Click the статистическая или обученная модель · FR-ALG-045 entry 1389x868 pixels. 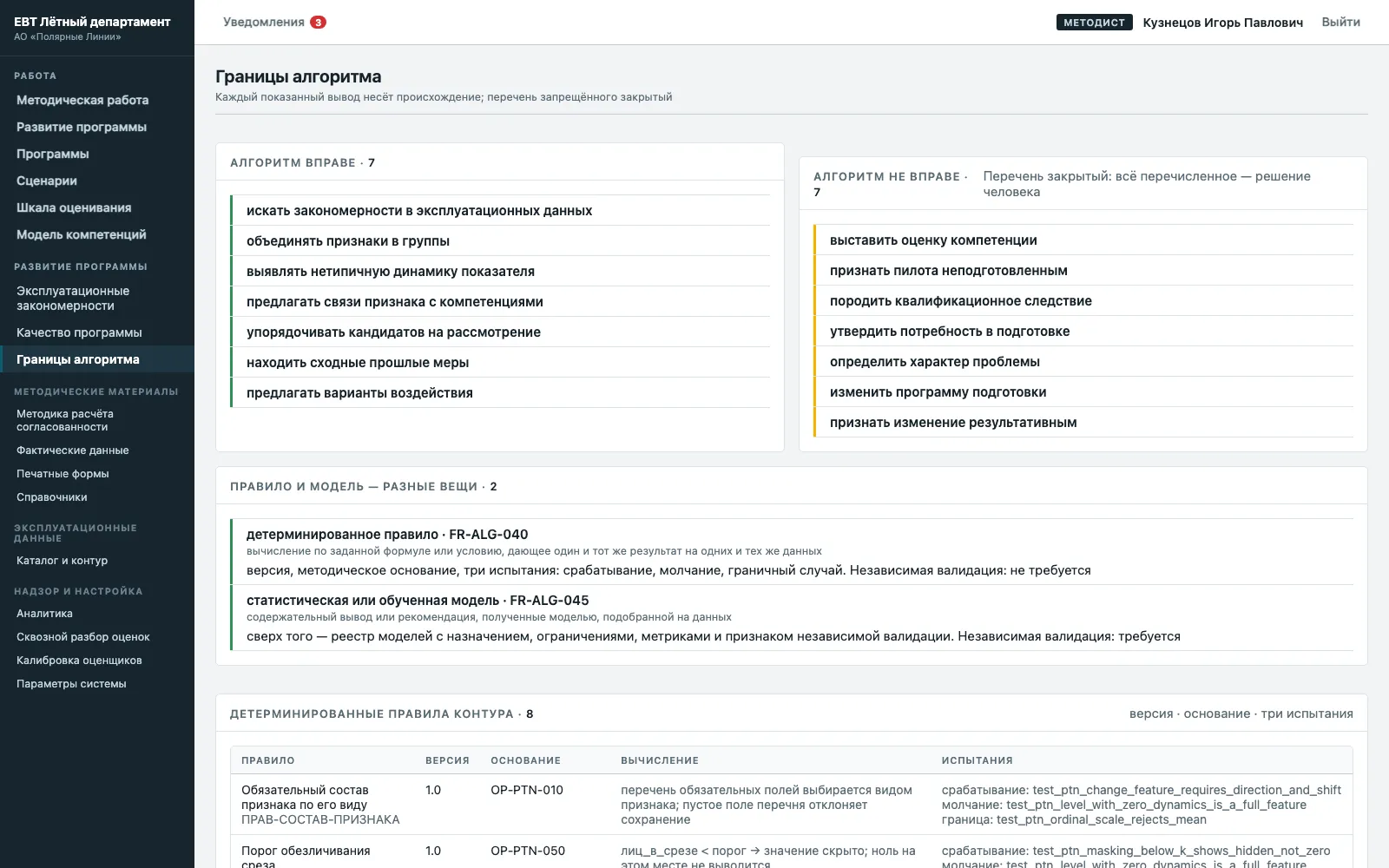tap(792, 618)
